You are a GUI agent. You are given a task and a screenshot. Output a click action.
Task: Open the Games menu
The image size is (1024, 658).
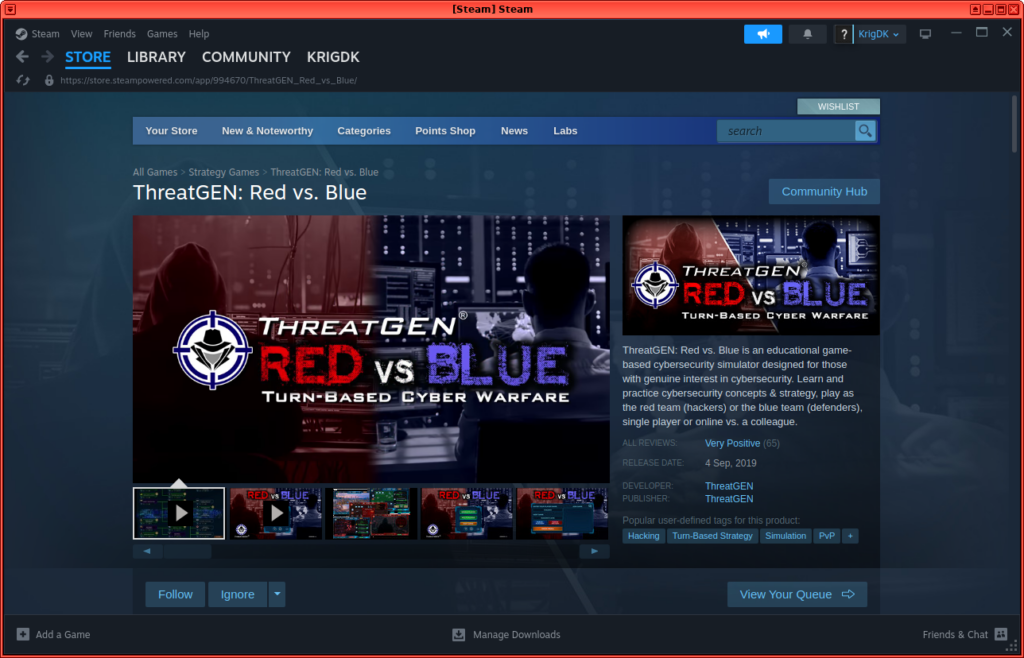click(162, 34)
